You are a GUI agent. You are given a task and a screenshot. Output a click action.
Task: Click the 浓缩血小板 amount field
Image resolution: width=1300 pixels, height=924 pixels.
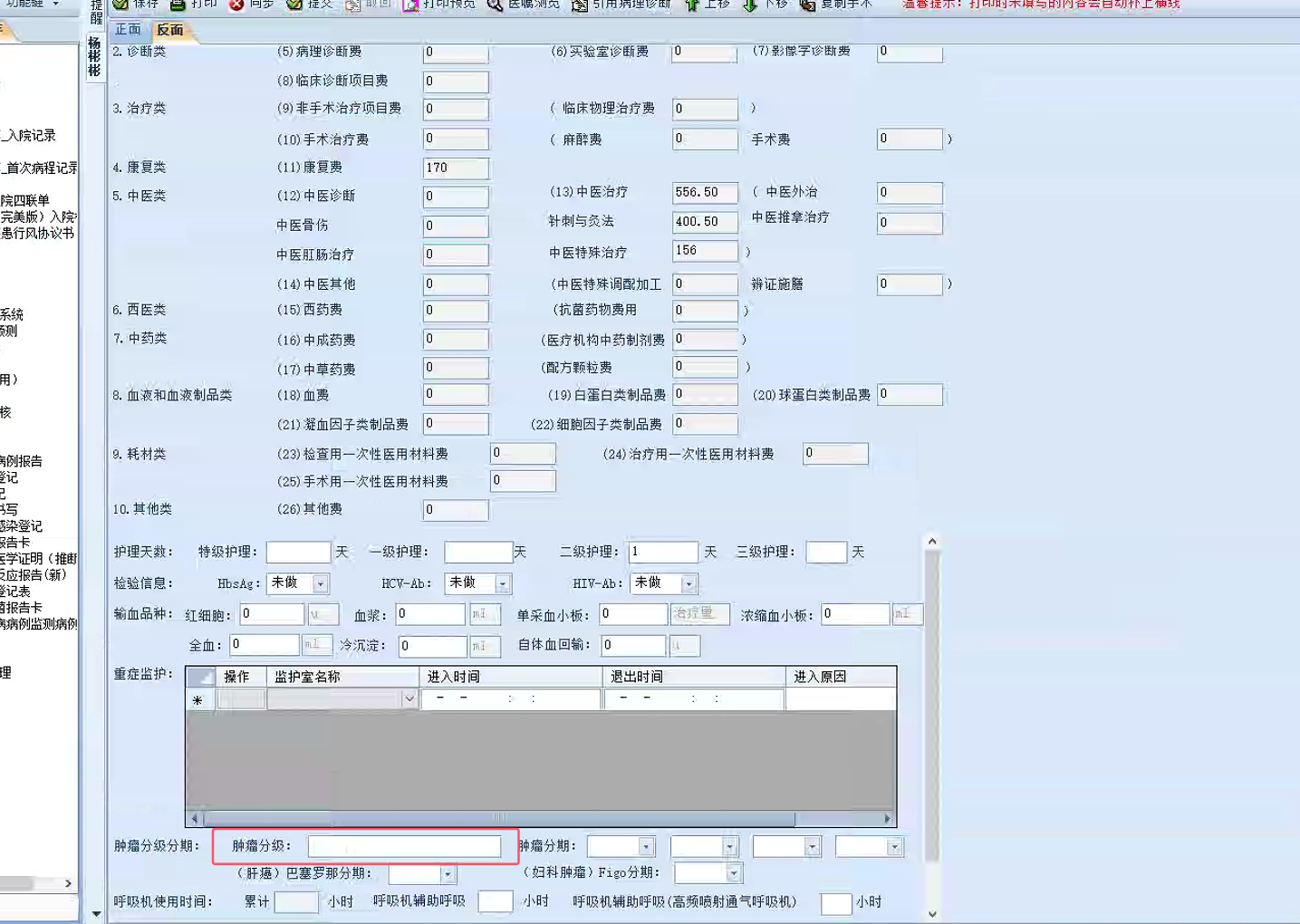point(855,614)
